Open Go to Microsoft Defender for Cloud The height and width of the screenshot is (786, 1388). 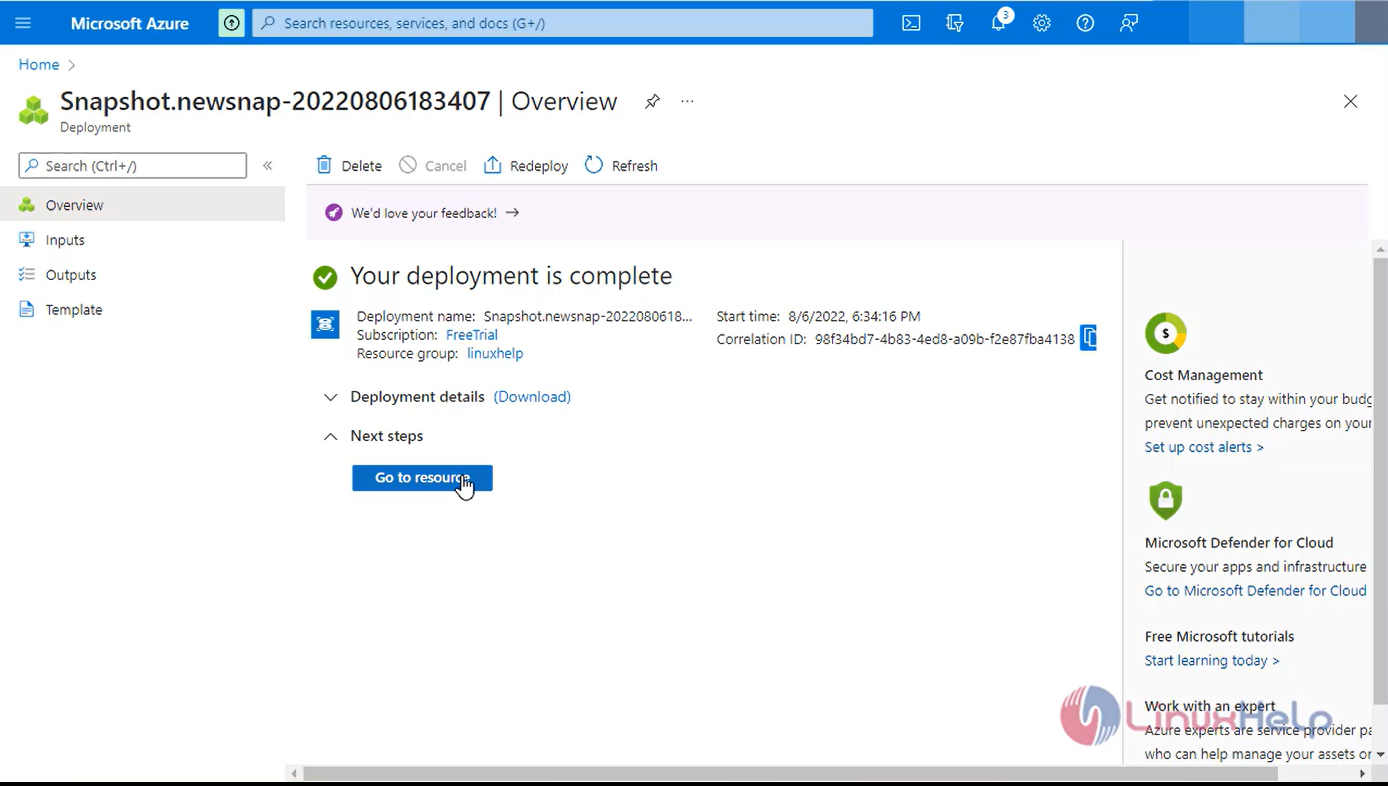click(1255, 591)
